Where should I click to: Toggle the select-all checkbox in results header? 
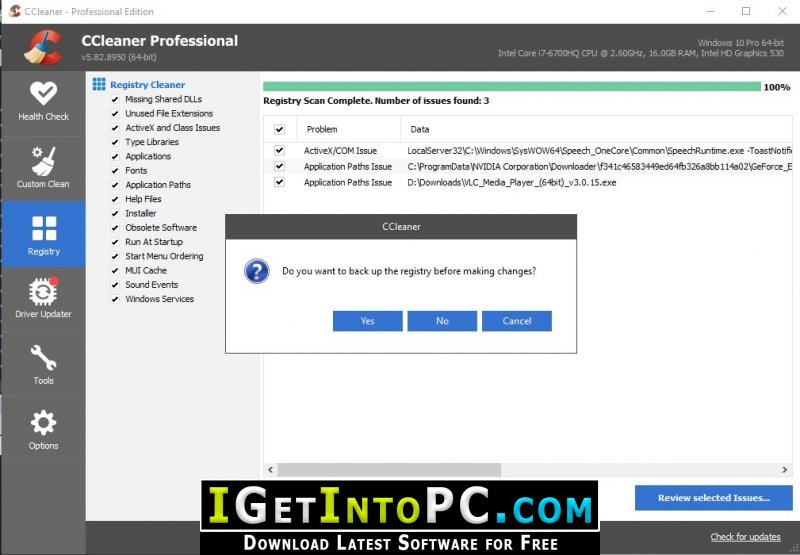tap(279, 130)
